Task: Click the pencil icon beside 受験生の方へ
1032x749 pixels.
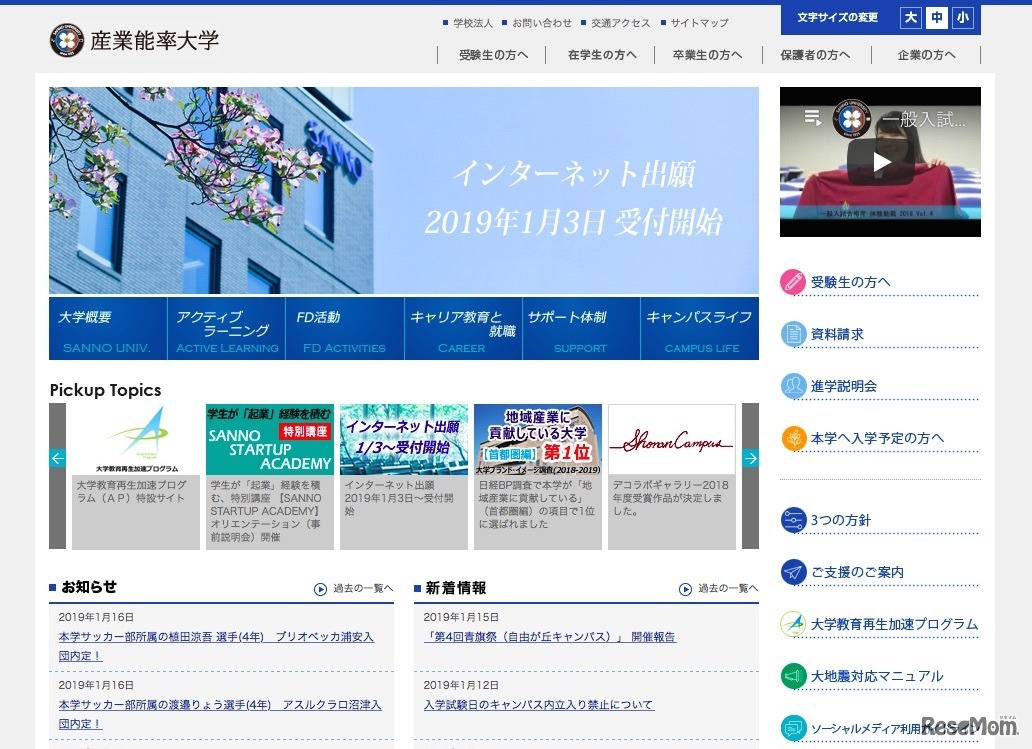Action: point(792,283)
